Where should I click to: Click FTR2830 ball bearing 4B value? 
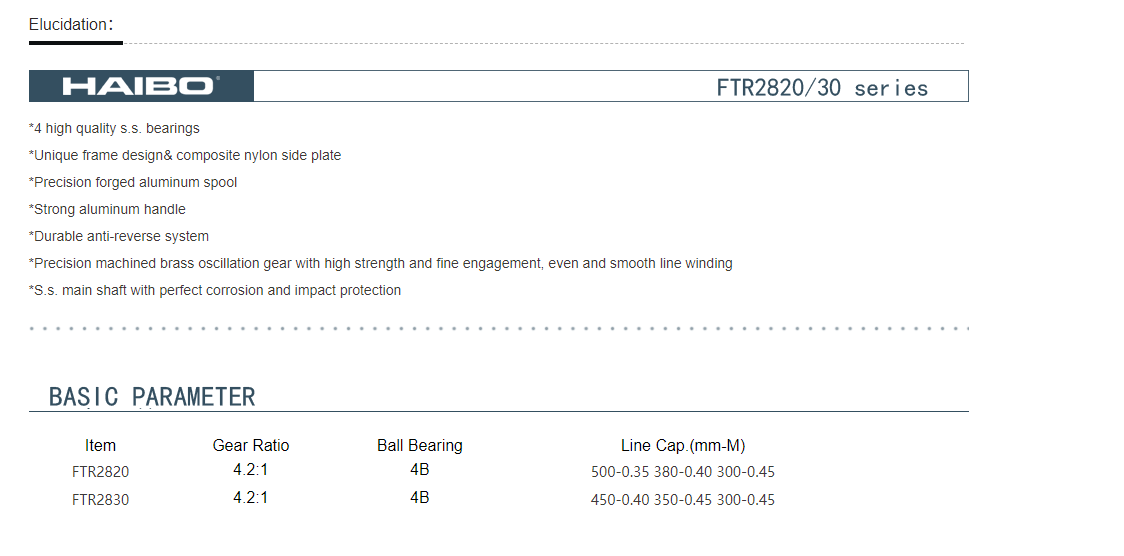point(420,497)
